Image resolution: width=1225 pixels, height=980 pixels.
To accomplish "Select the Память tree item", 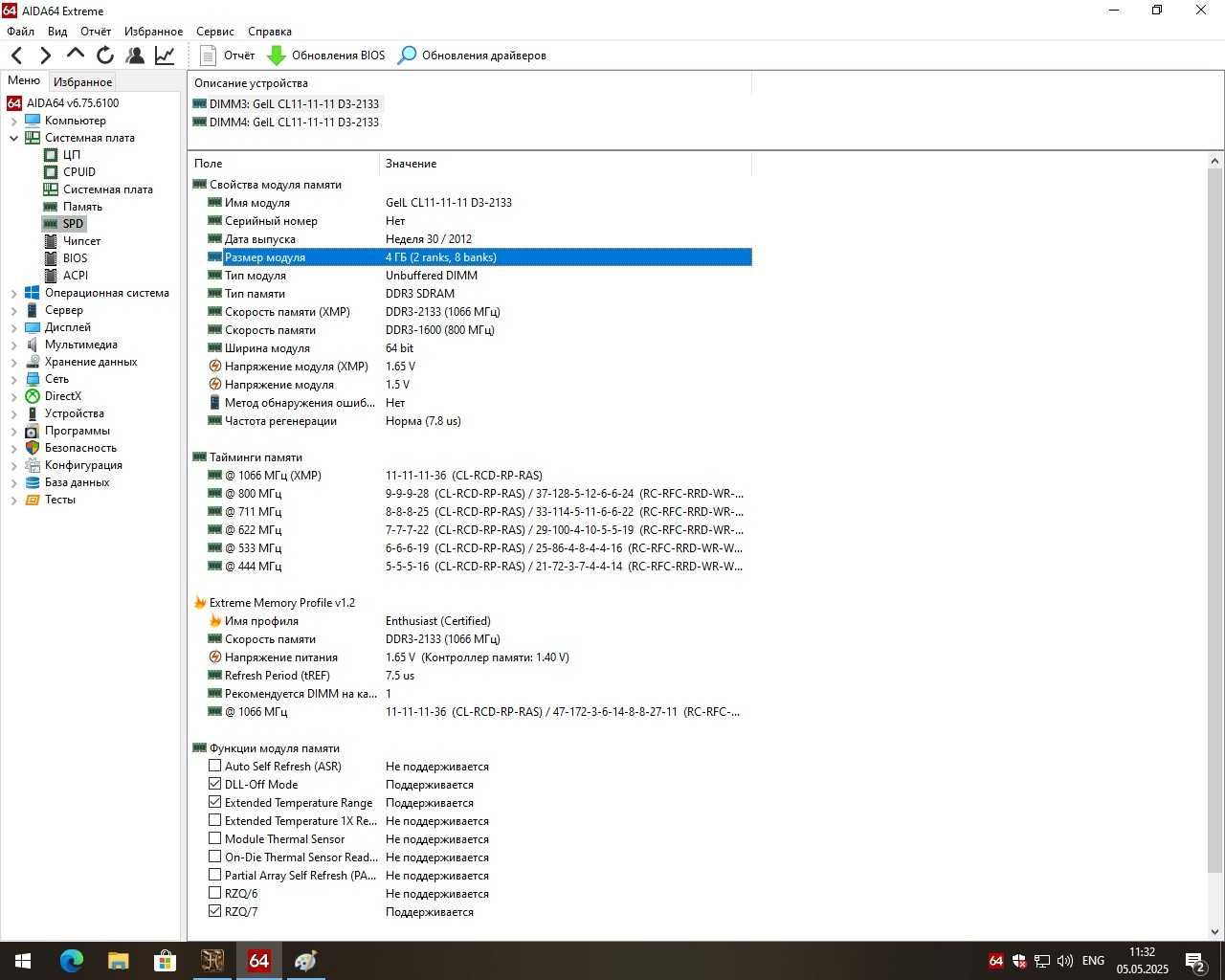I will [x=82, y=206].
